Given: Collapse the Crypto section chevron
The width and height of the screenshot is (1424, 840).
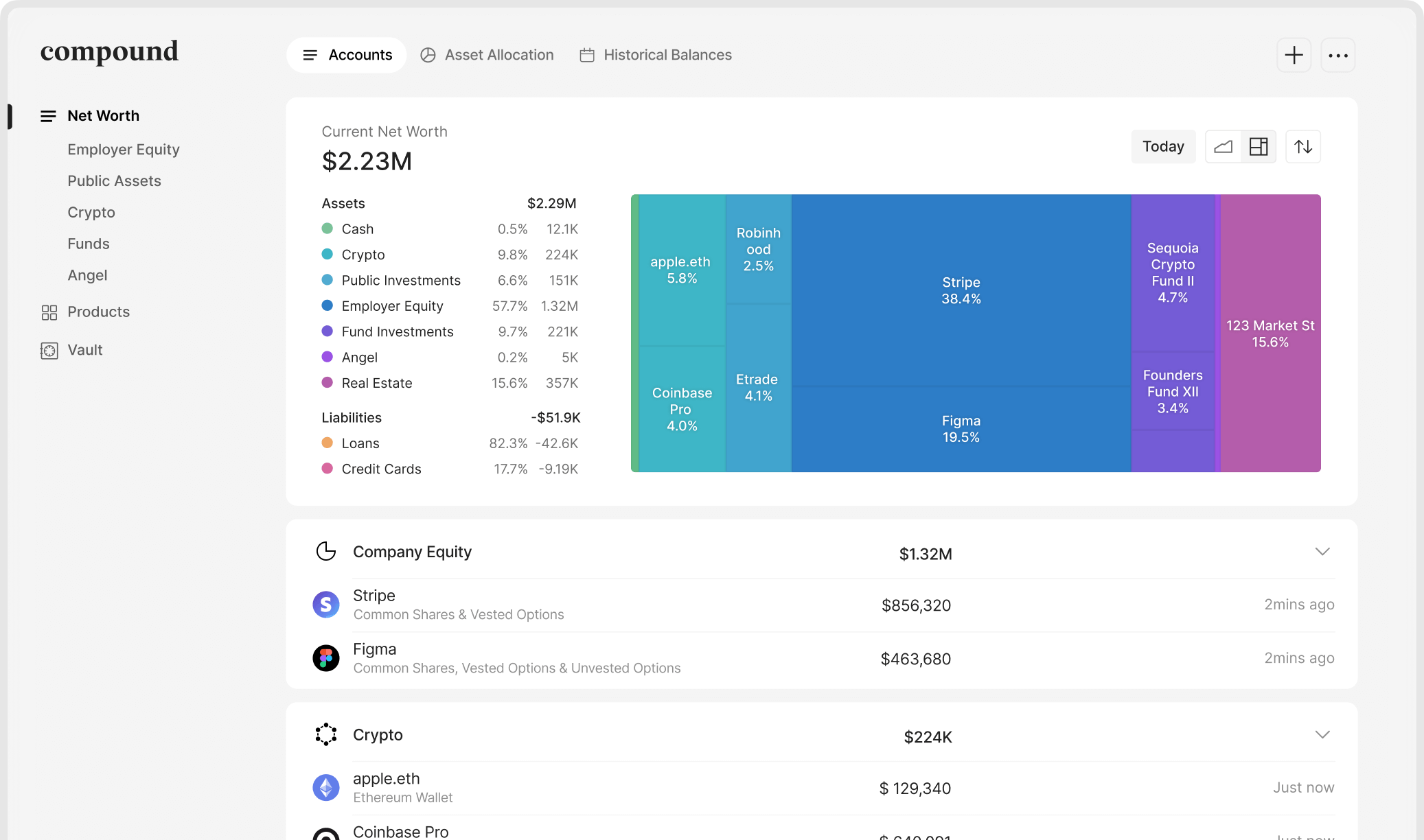Looking at the screenshot, I should (1322, 735).
